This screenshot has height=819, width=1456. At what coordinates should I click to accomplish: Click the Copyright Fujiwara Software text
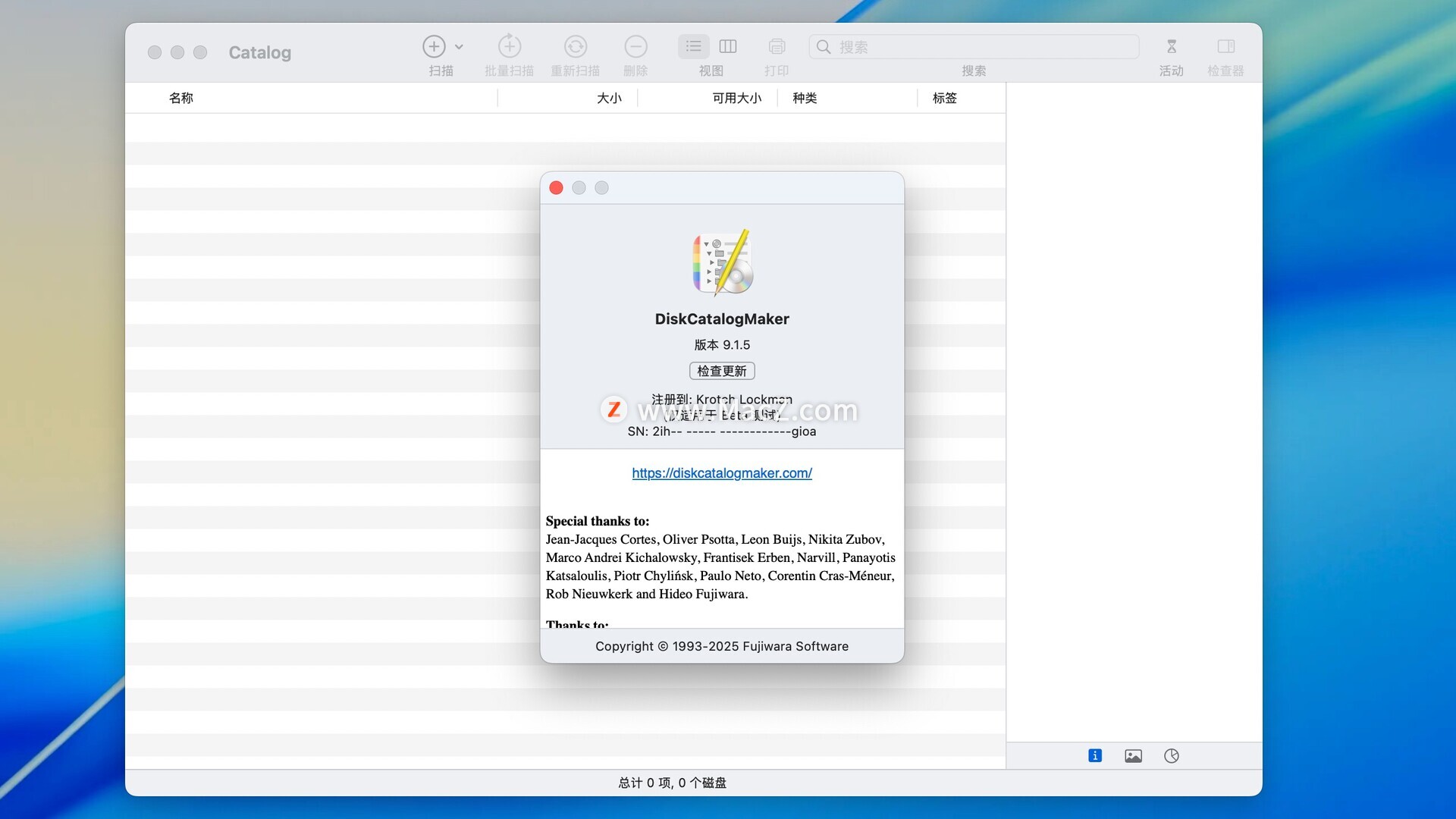(722, 646)
